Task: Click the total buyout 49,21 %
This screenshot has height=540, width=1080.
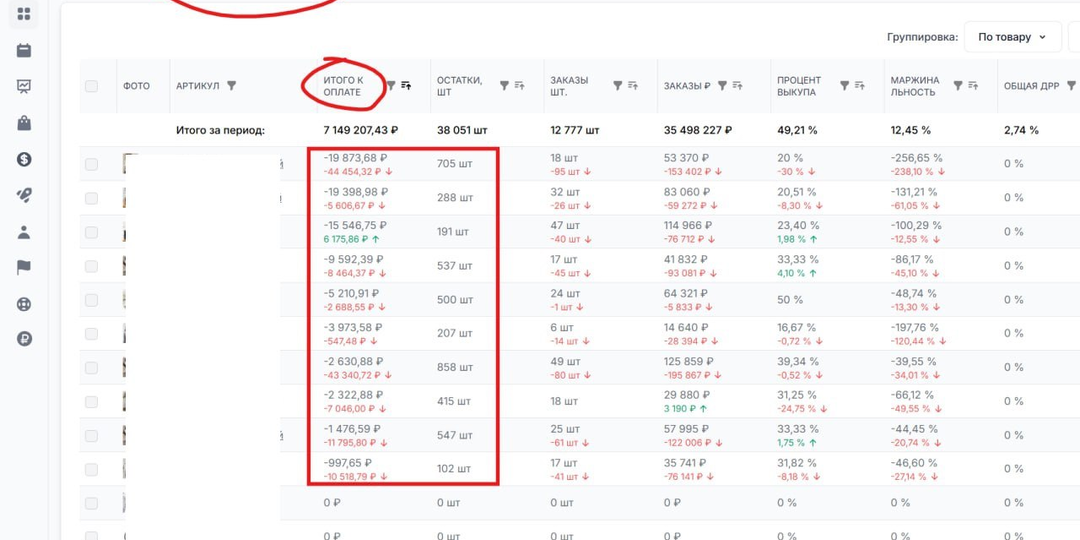Action: pos(798,129)
